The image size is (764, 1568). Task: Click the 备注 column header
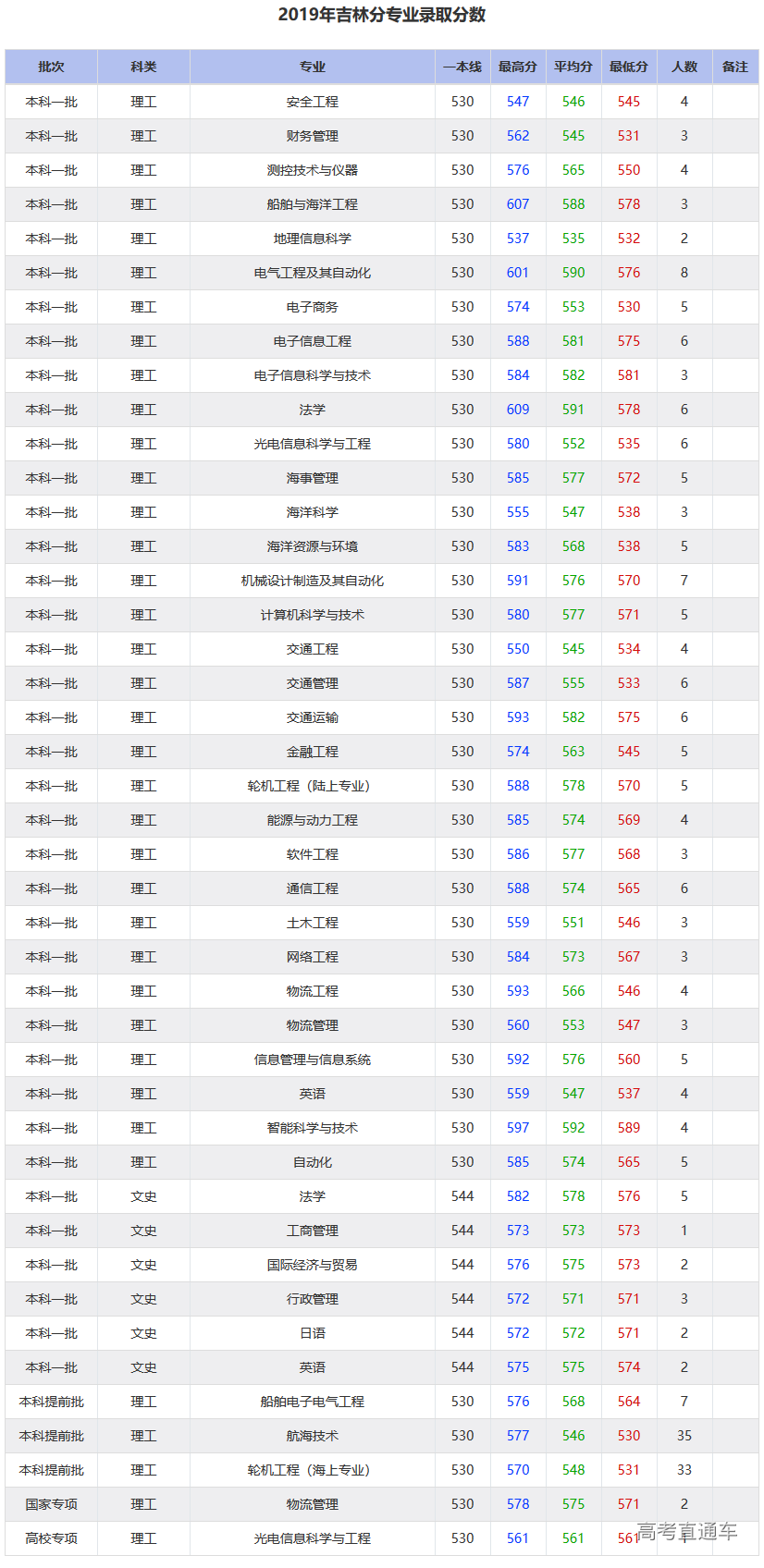[735, 67]
